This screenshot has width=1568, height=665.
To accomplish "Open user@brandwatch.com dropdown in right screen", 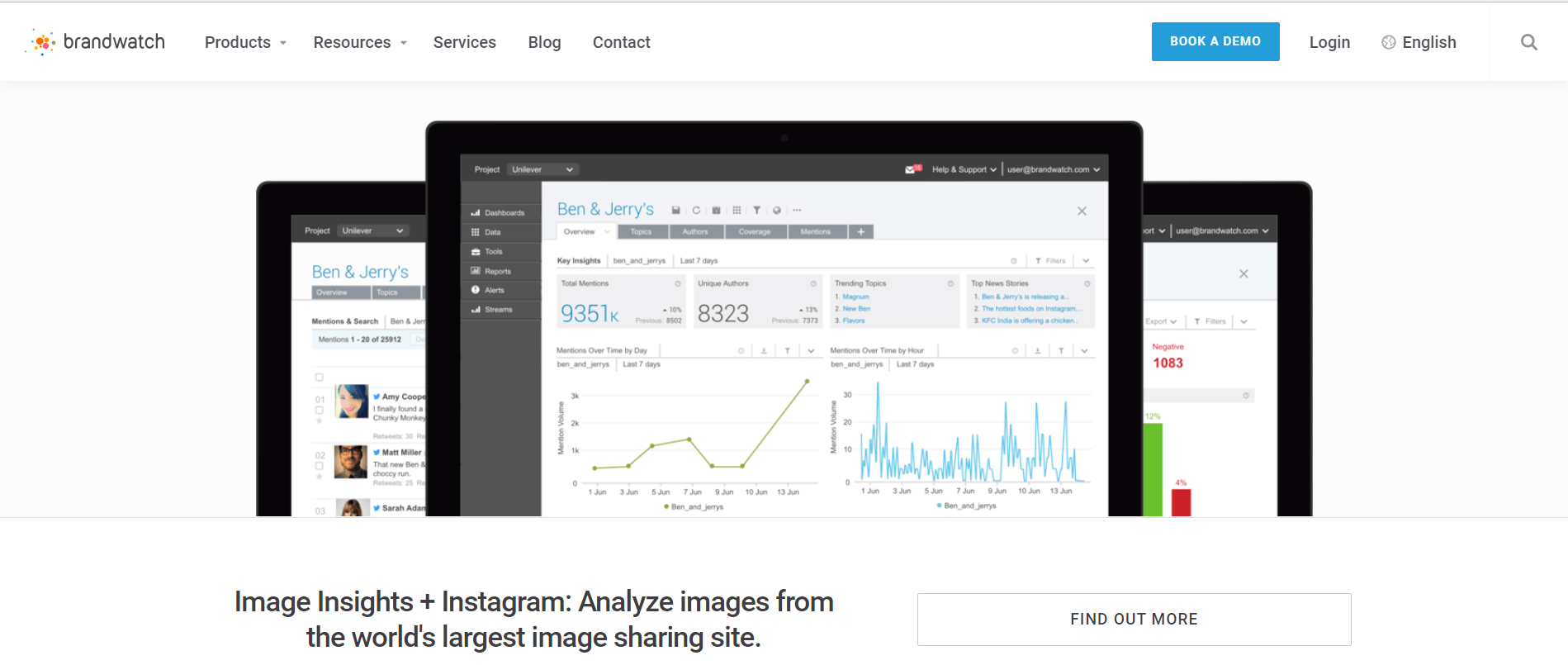I will (x=1222, y=231).
